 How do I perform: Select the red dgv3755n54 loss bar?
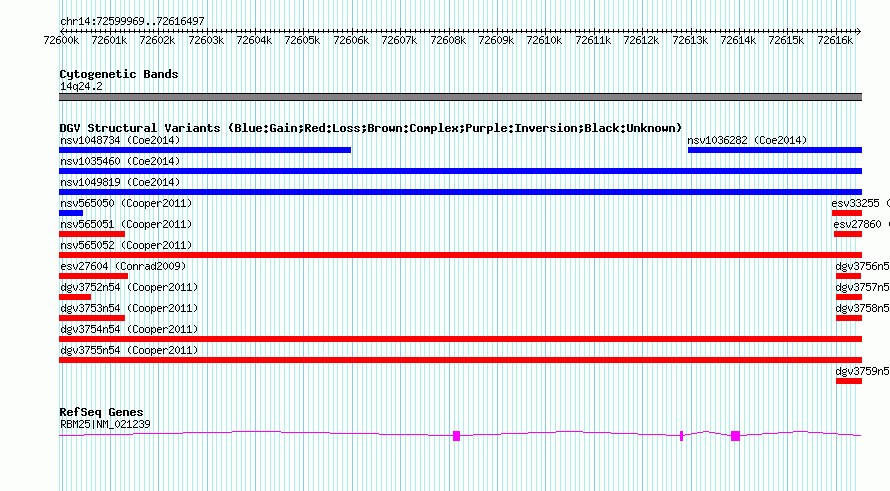point(460,360)
